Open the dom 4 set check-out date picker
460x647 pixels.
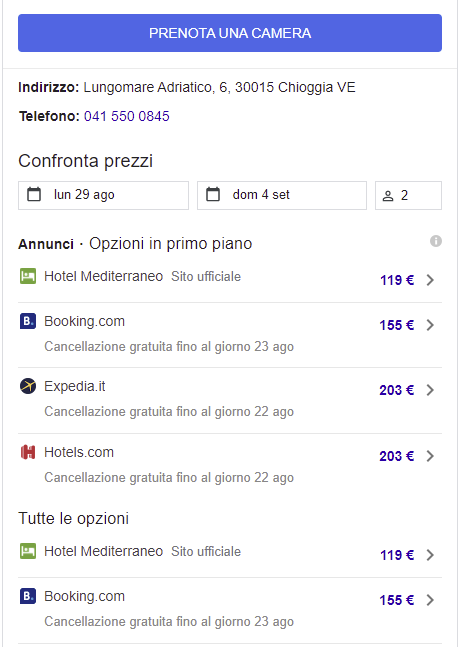[x=282, y=195]
